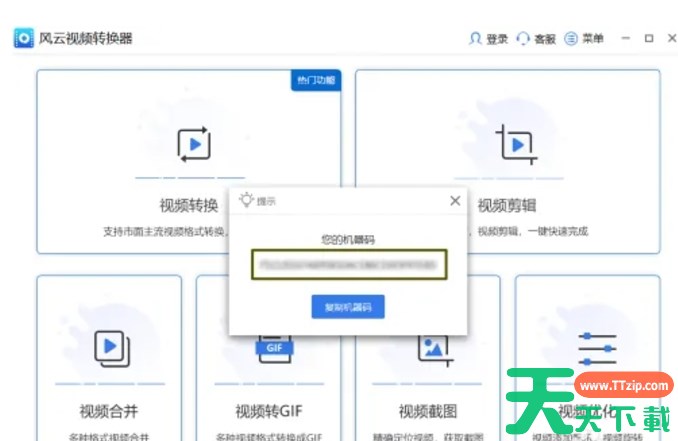
Task: Click the 视频截图 screenshot icon
Action: pyautogui.click(x=435, y=350)
